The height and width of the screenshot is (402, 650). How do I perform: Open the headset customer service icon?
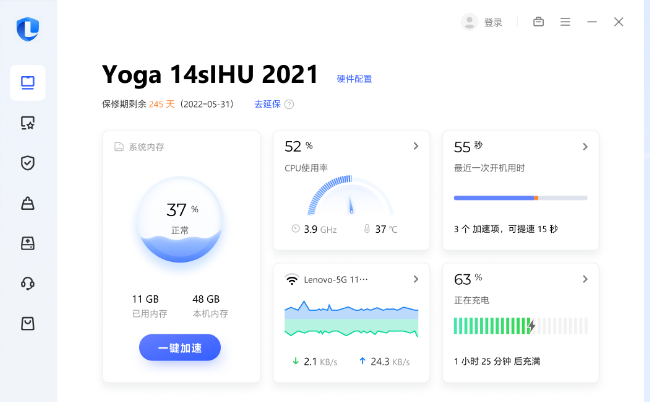(28, 283)
